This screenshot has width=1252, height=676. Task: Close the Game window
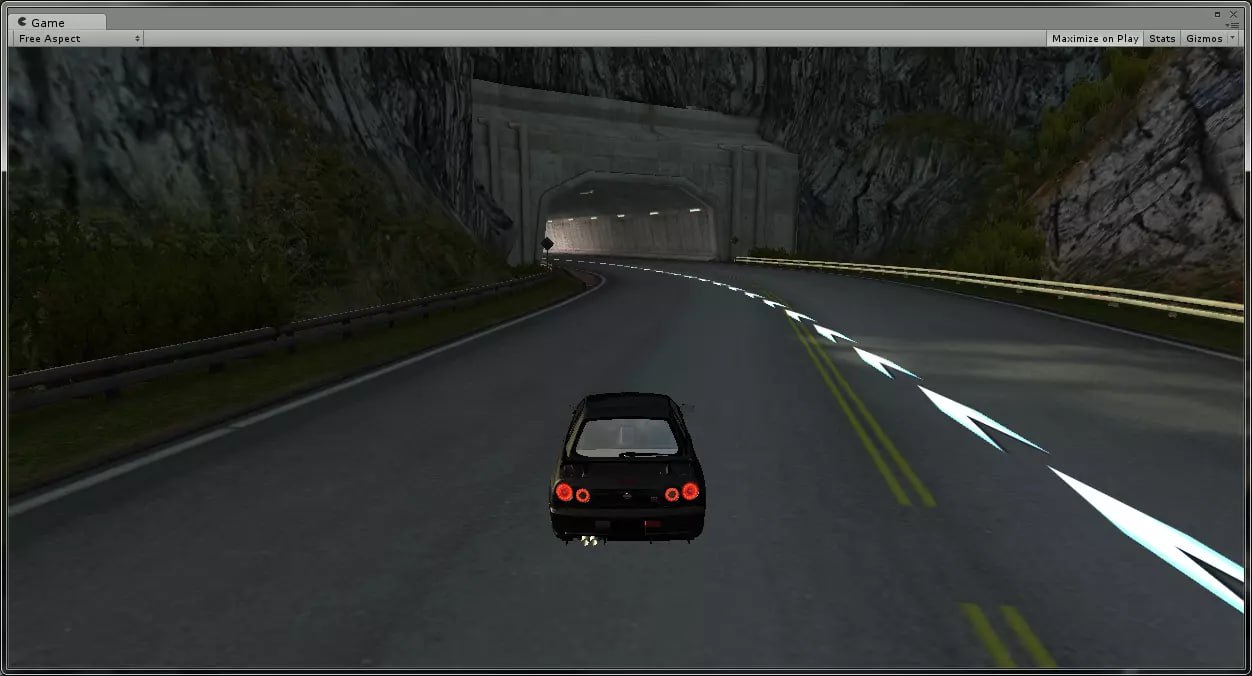(x=1234, y=14)
